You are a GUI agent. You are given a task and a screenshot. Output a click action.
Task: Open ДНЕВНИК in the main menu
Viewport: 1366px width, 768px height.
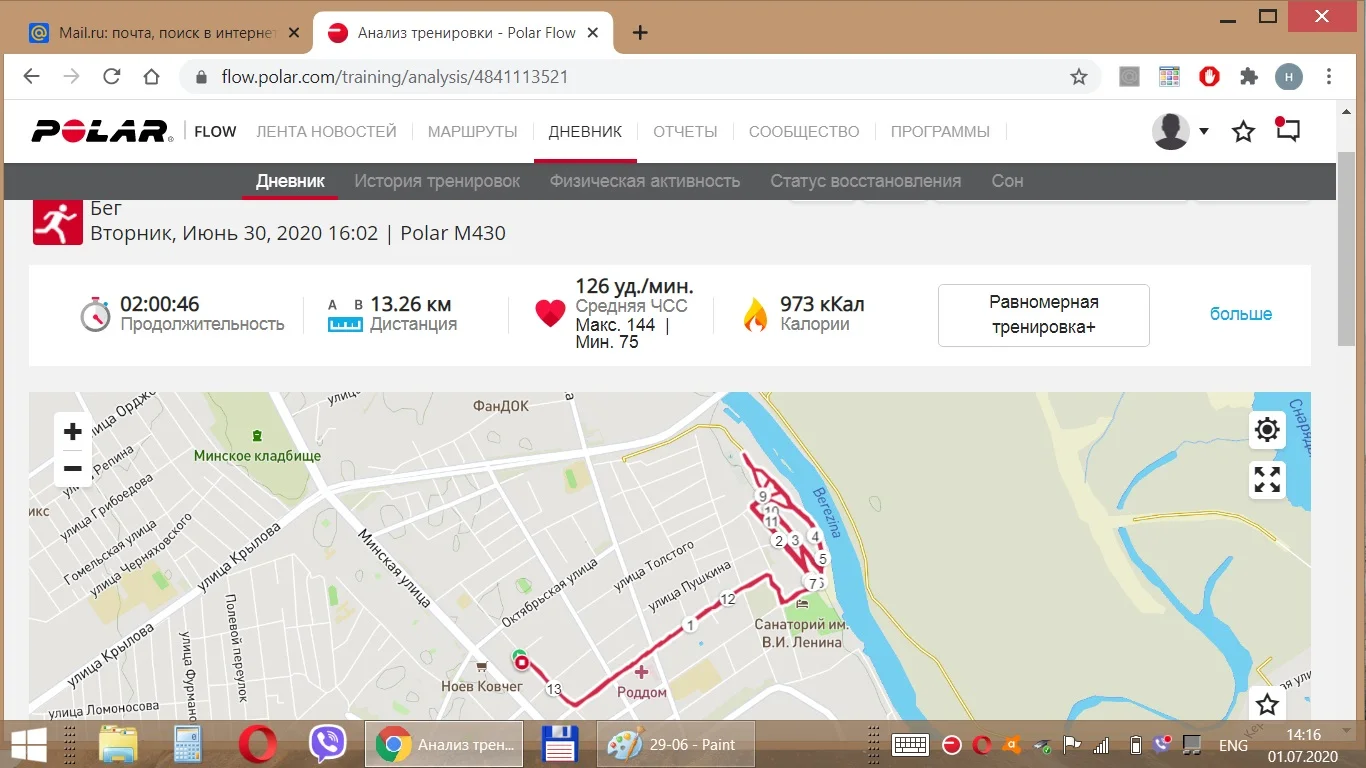(585, 131)
